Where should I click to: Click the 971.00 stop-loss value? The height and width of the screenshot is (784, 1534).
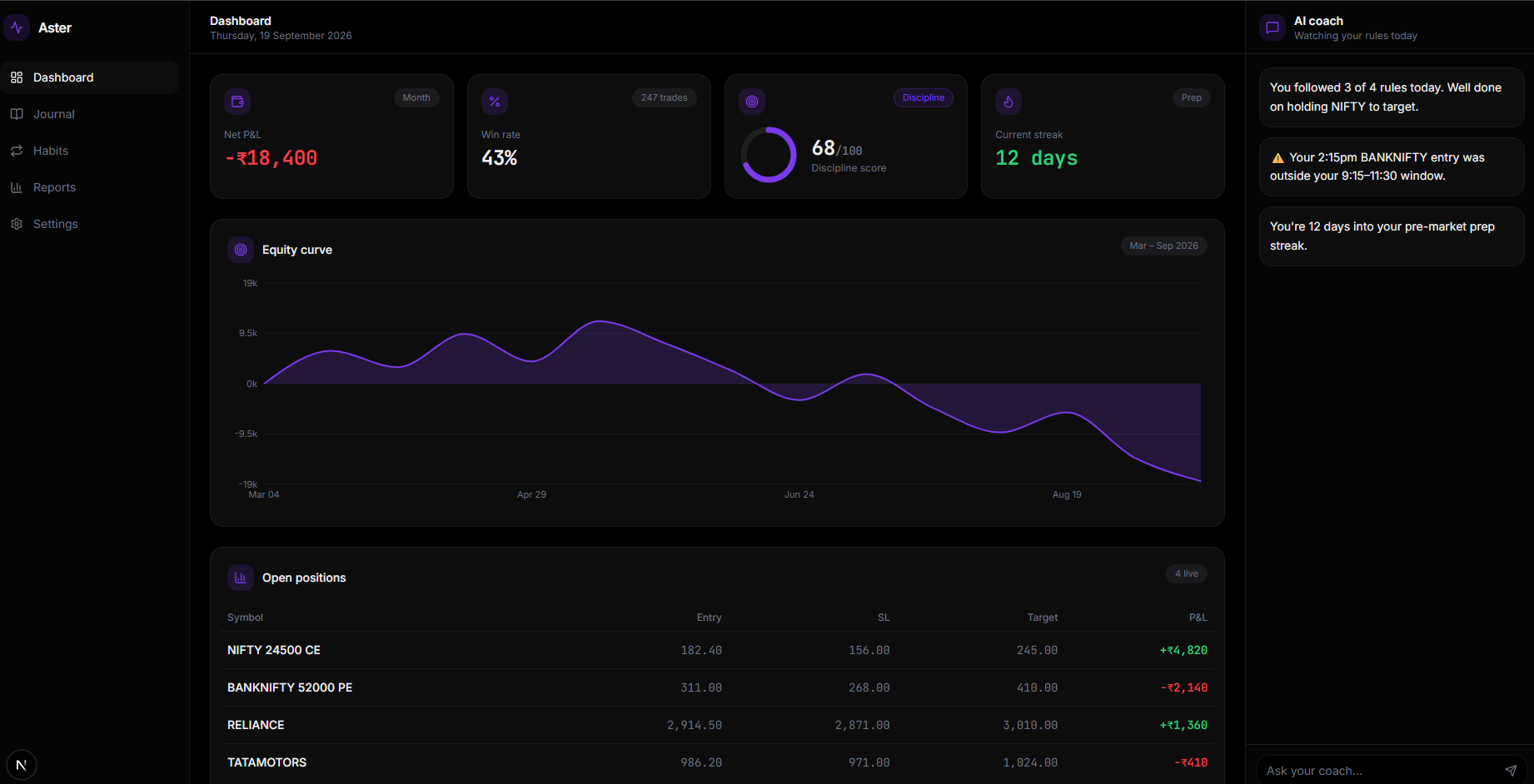click(869, 762)
